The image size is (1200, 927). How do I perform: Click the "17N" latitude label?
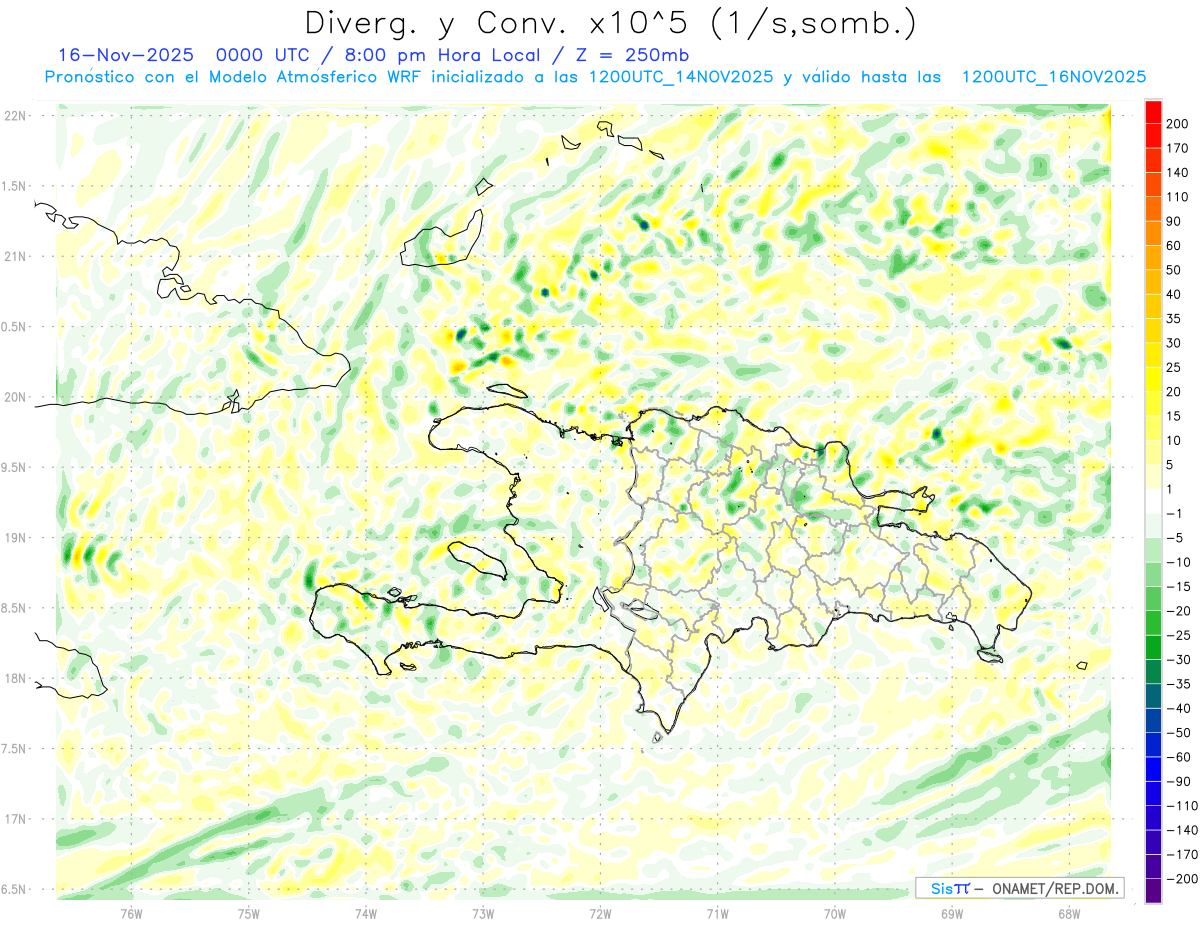[15, 819]
